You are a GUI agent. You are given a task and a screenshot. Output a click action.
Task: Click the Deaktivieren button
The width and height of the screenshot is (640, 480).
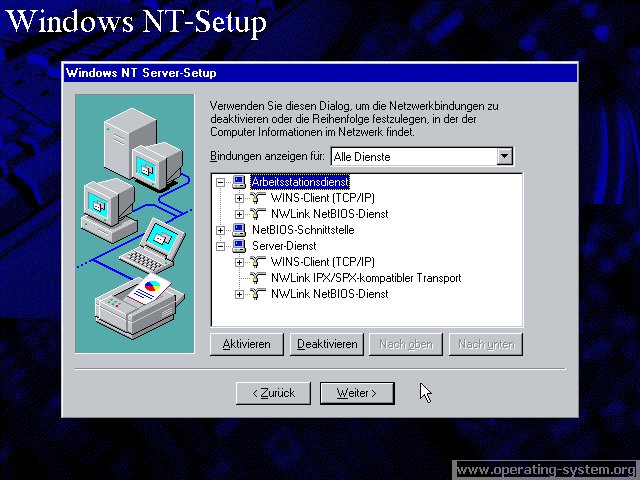pos(327,344)
